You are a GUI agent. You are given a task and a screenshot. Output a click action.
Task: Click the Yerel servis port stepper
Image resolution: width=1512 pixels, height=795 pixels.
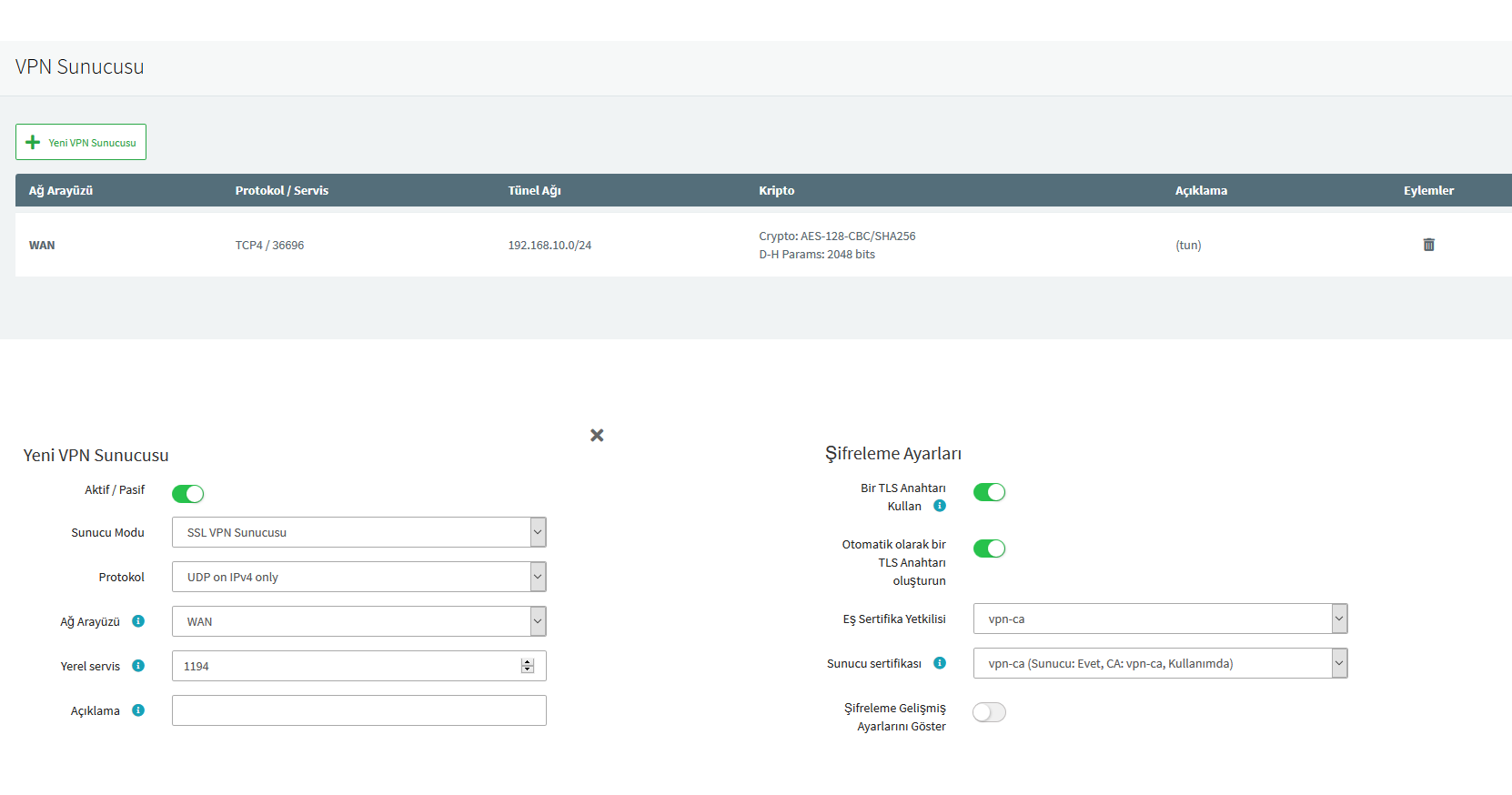528,666
